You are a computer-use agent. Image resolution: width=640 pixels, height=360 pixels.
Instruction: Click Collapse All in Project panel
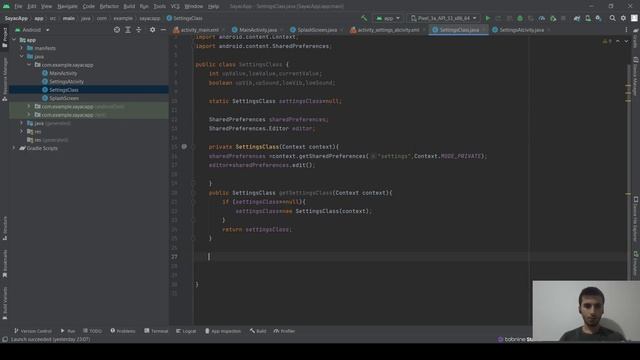(139, 30)
